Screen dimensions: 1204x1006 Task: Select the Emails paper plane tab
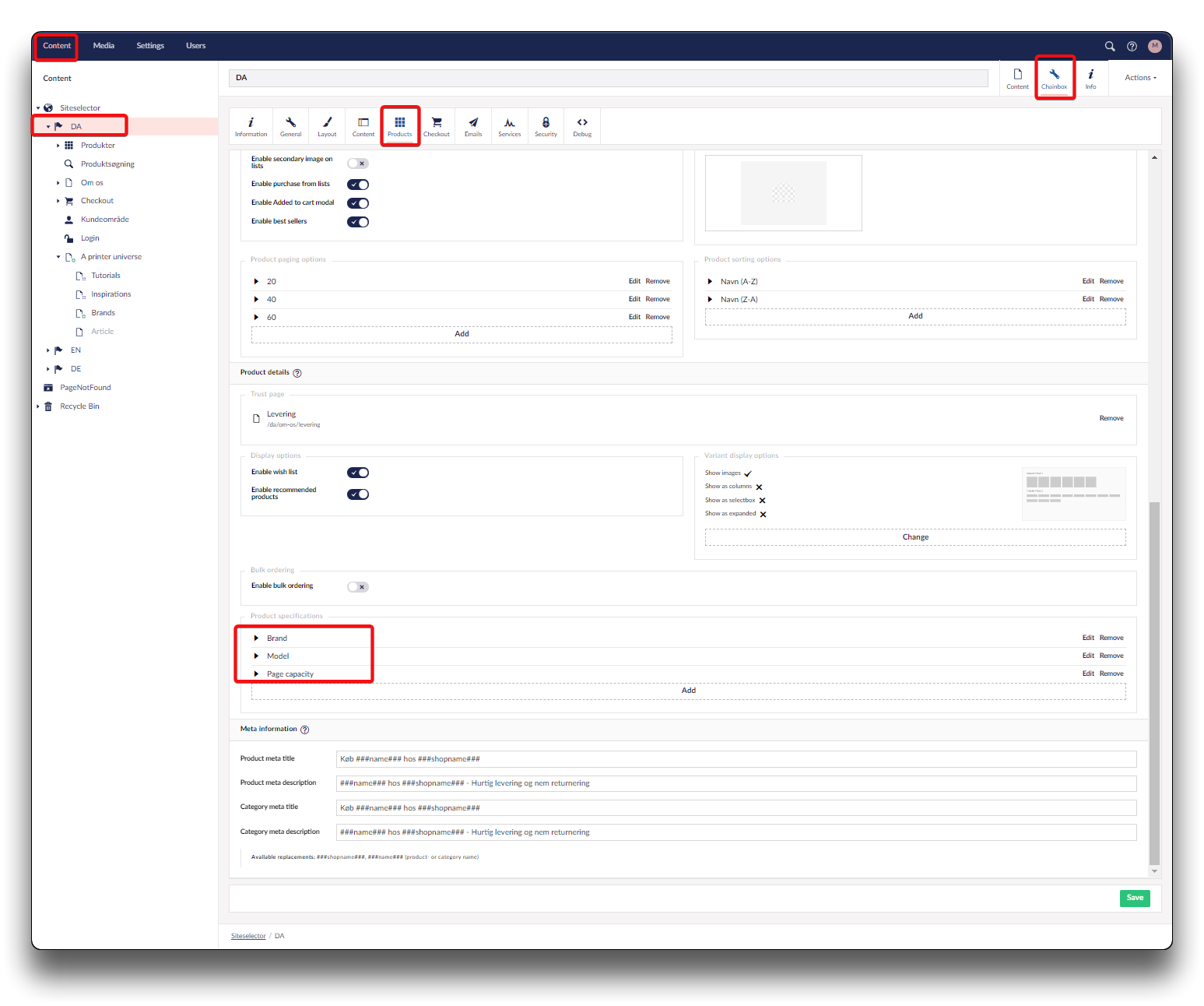click(x=473, y=126)
